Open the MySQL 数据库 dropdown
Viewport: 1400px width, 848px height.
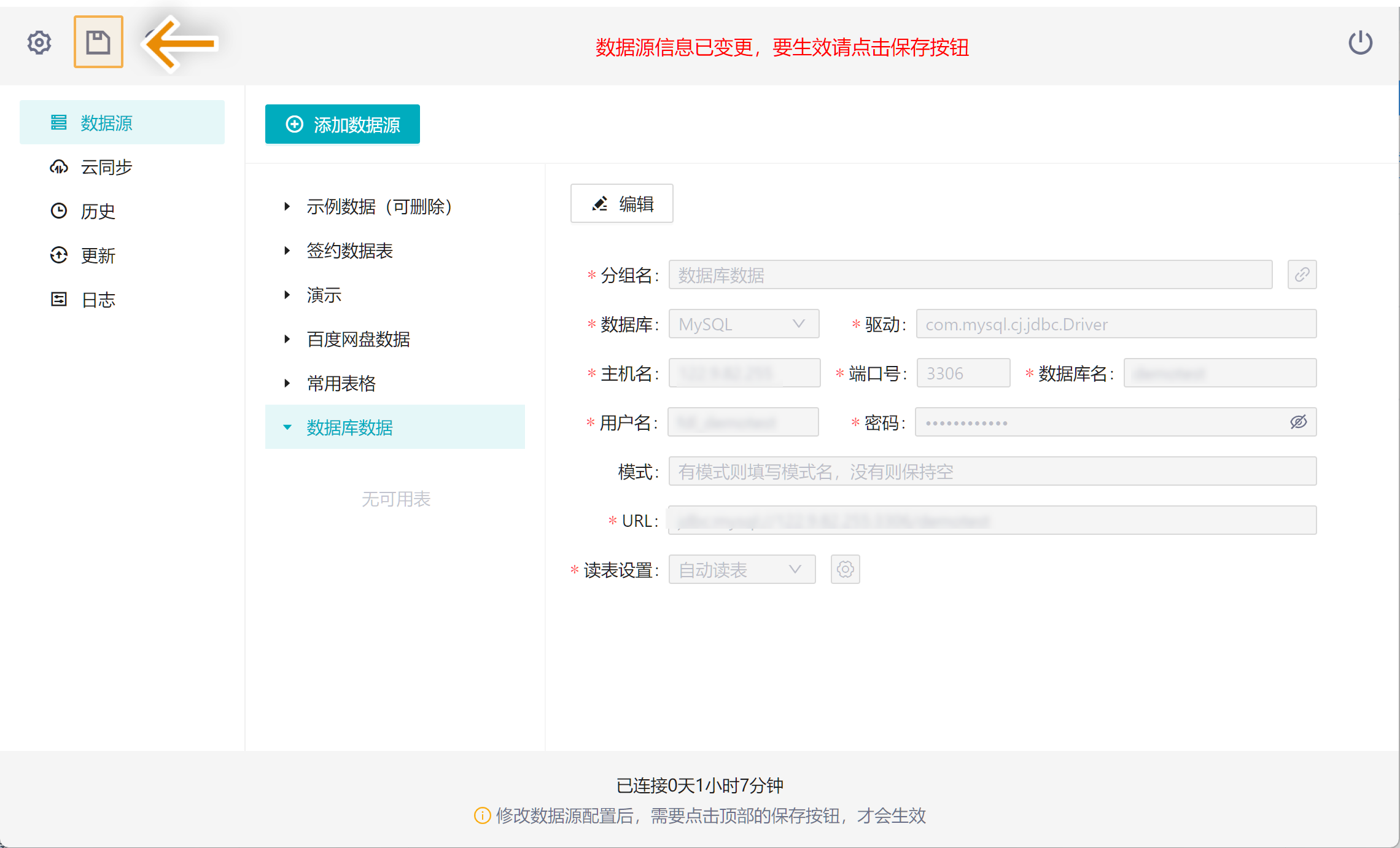tap(744, 324)
